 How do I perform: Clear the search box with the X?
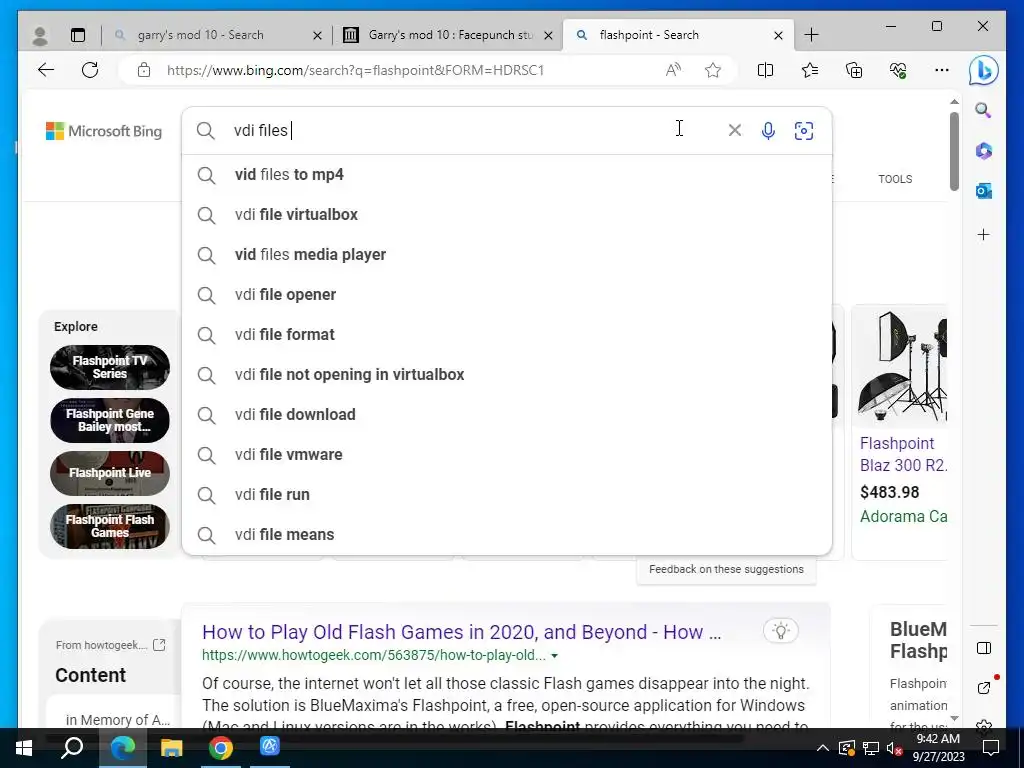click(x=735, y=131)
